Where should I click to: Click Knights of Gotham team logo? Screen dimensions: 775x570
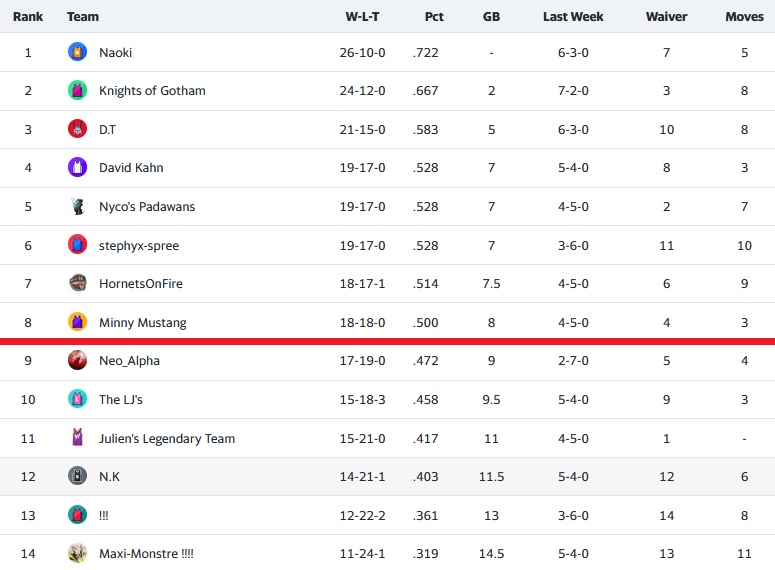[77, 91]
